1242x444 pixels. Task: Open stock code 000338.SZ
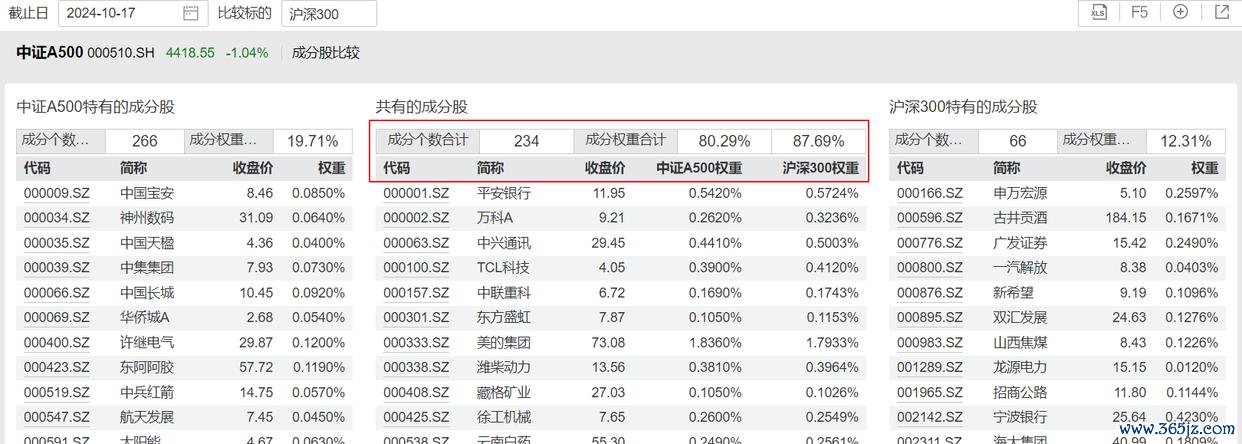point(416,367)
